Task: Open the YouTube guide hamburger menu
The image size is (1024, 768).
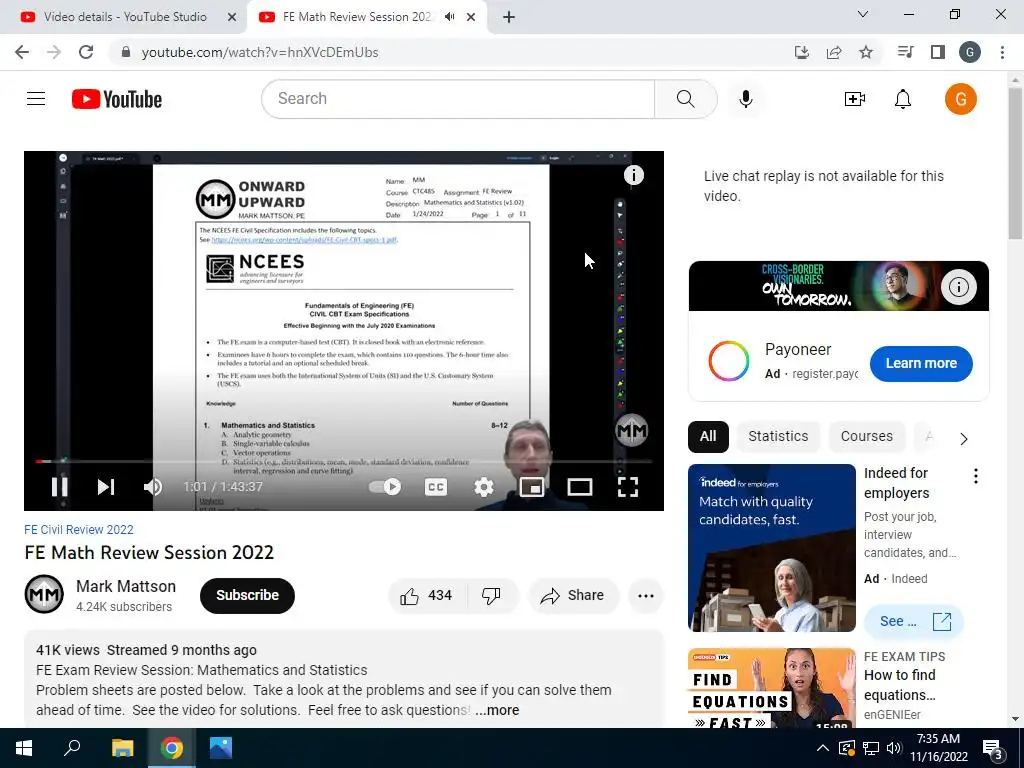Action: (x=36, y=99)
